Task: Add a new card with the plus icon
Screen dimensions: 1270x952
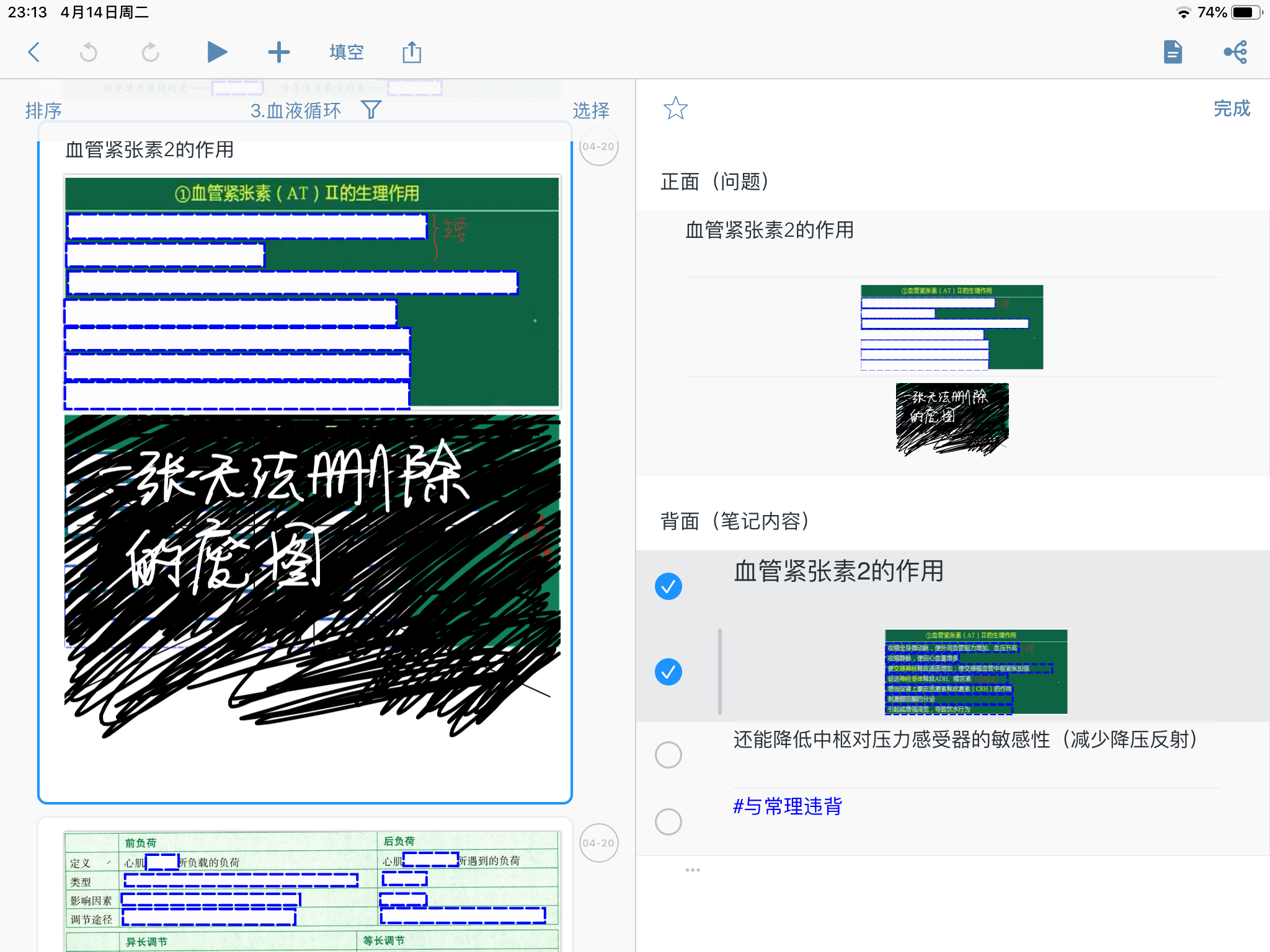Action: tap(278, 52)
